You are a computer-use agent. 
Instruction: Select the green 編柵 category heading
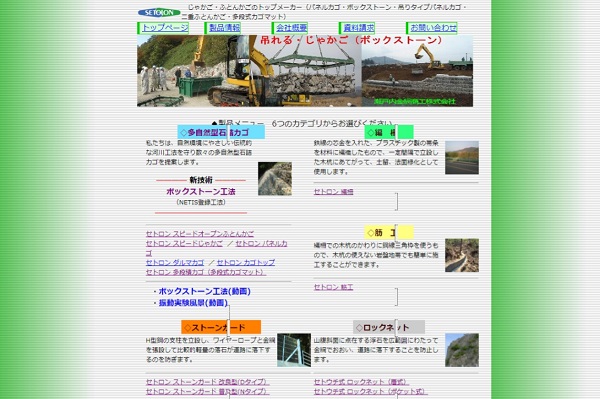[x=389, y=132]
